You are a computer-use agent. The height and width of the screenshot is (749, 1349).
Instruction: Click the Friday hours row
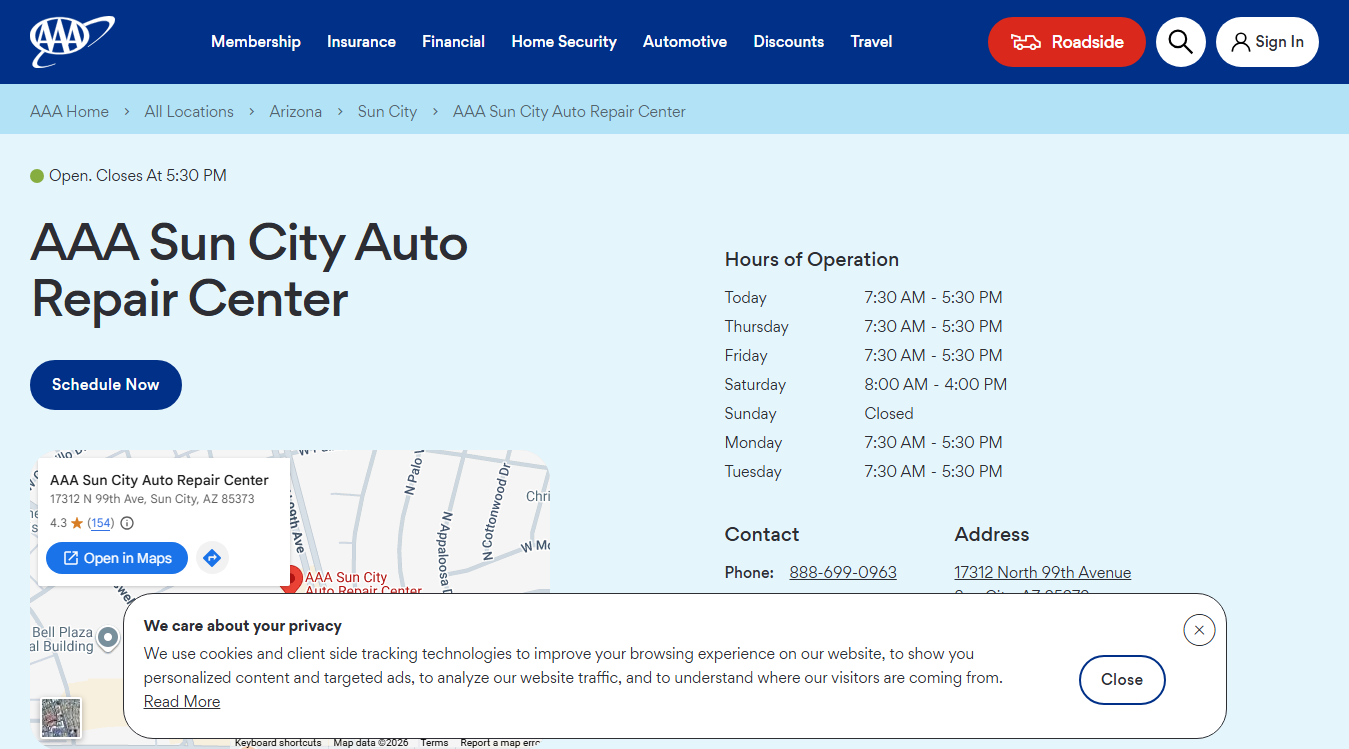pyautogui.click(x=864, y=356)
